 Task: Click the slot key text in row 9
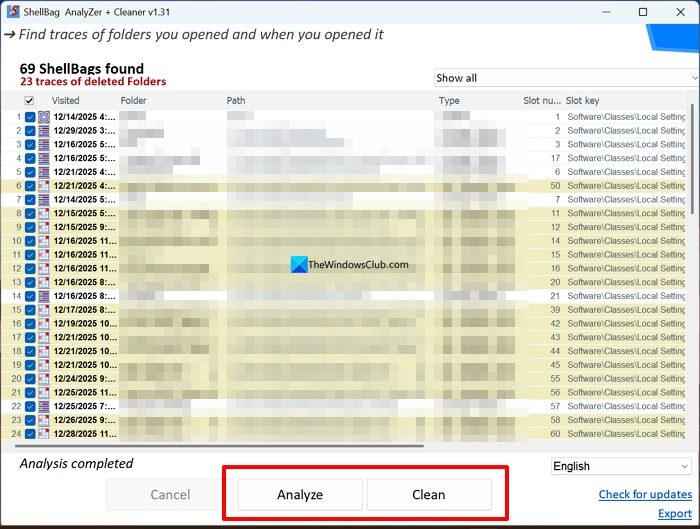coord(626,227)
